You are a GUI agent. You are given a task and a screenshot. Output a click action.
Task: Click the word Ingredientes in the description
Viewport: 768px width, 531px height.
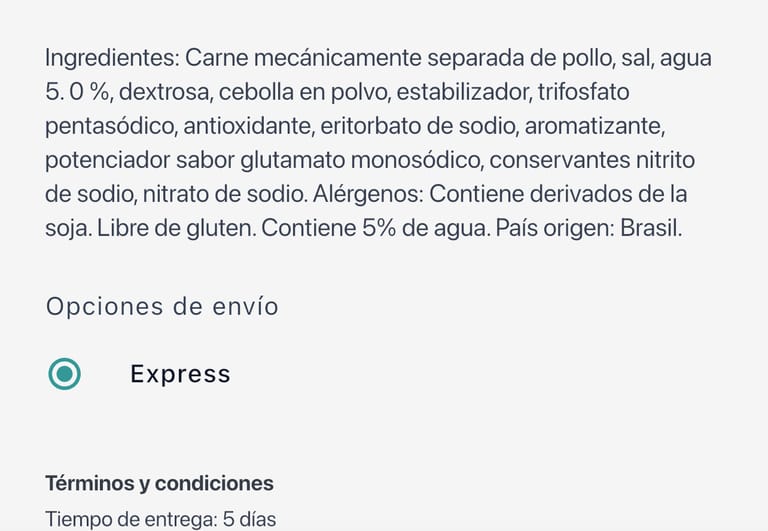pyautogui.click(x=110, y=58)
